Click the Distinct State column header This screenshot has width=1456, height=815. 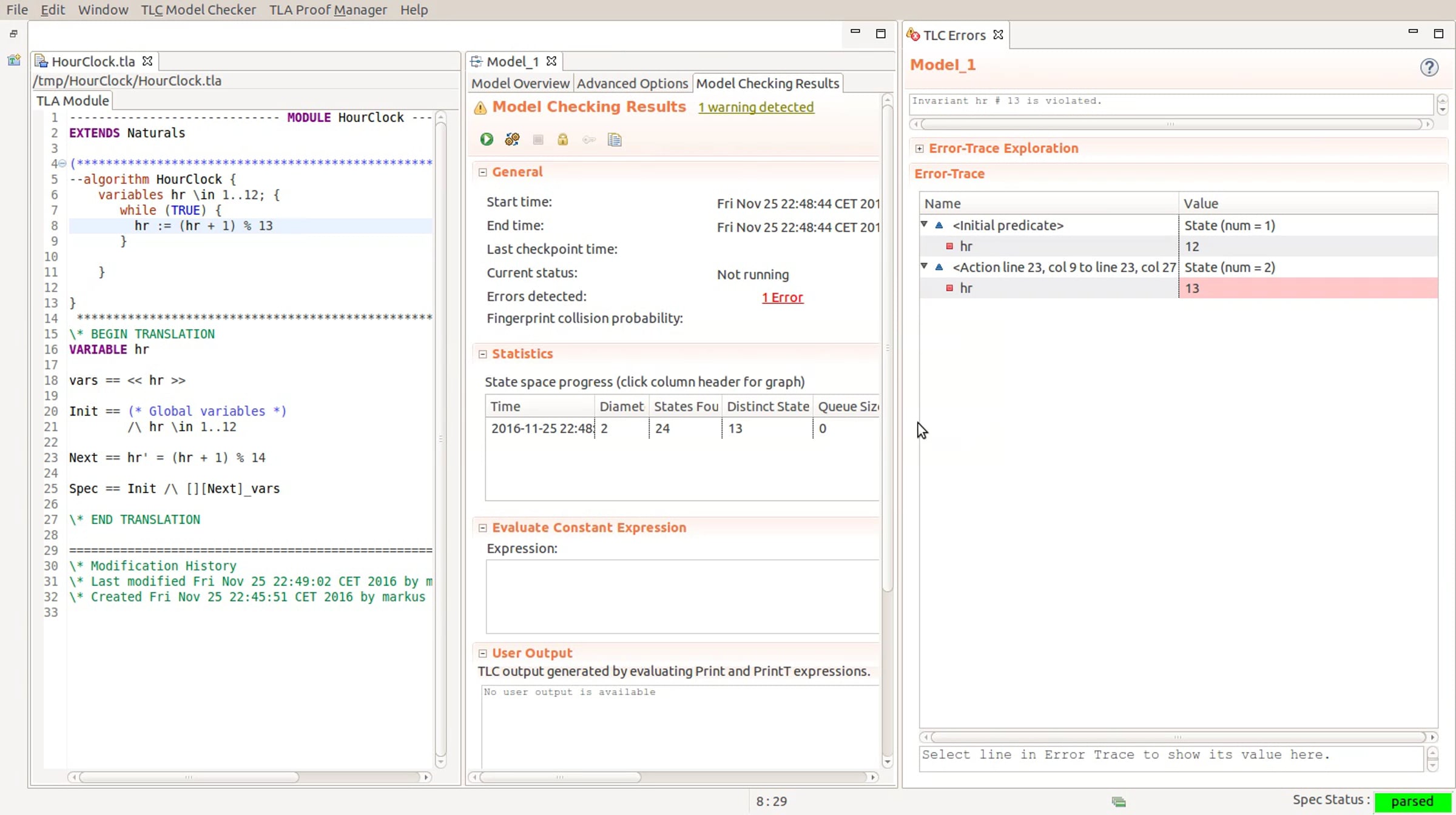pyautogui.click(x=767, y=407)
